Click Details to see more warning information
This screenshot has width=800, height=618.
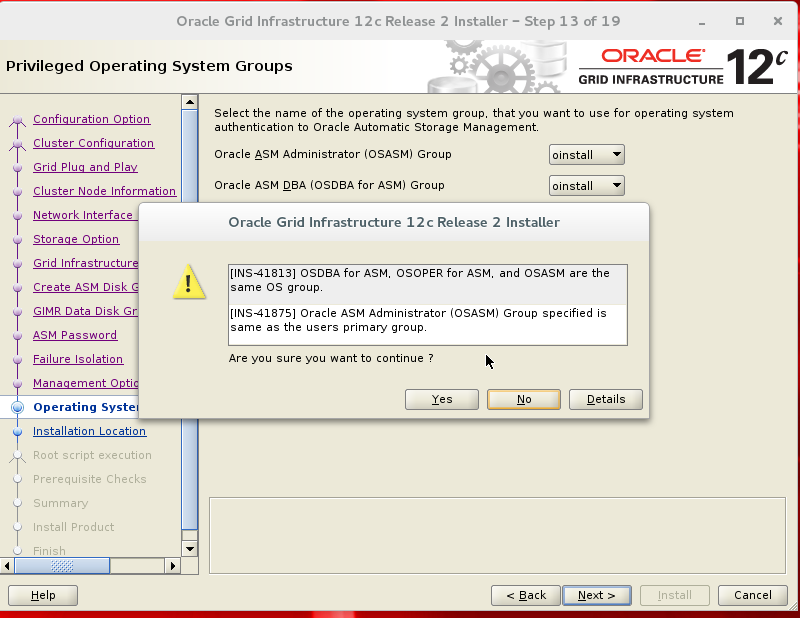(605, 399)
